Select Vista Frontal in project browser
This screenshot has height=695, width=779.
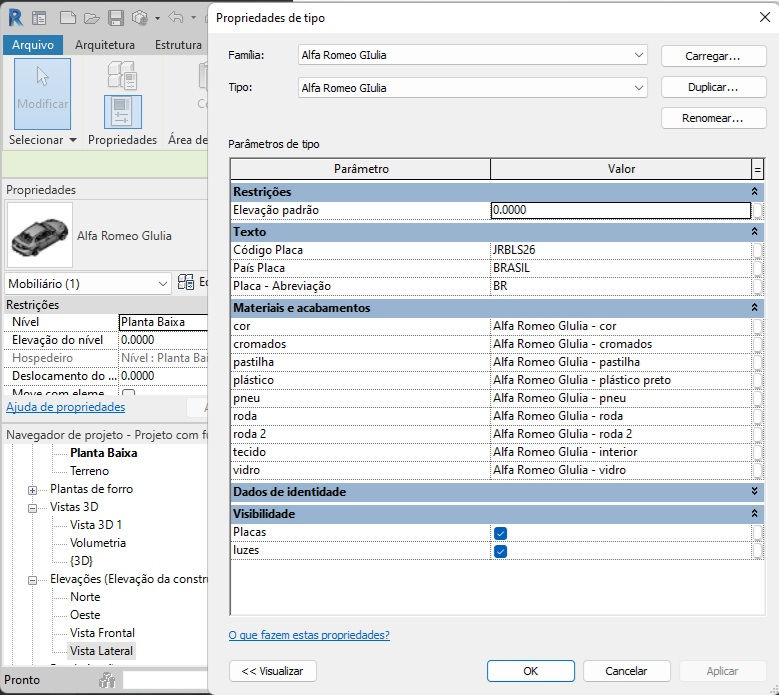[102, 633]
